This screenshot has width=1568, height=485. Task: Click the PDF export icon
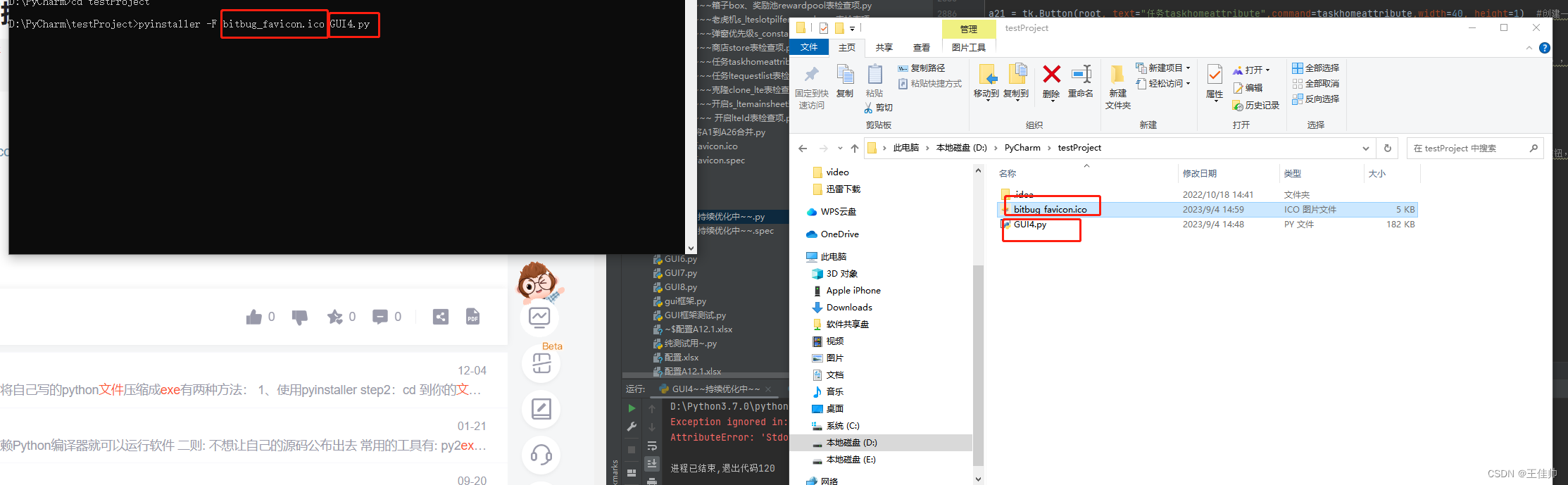click(x=472, y=317)
